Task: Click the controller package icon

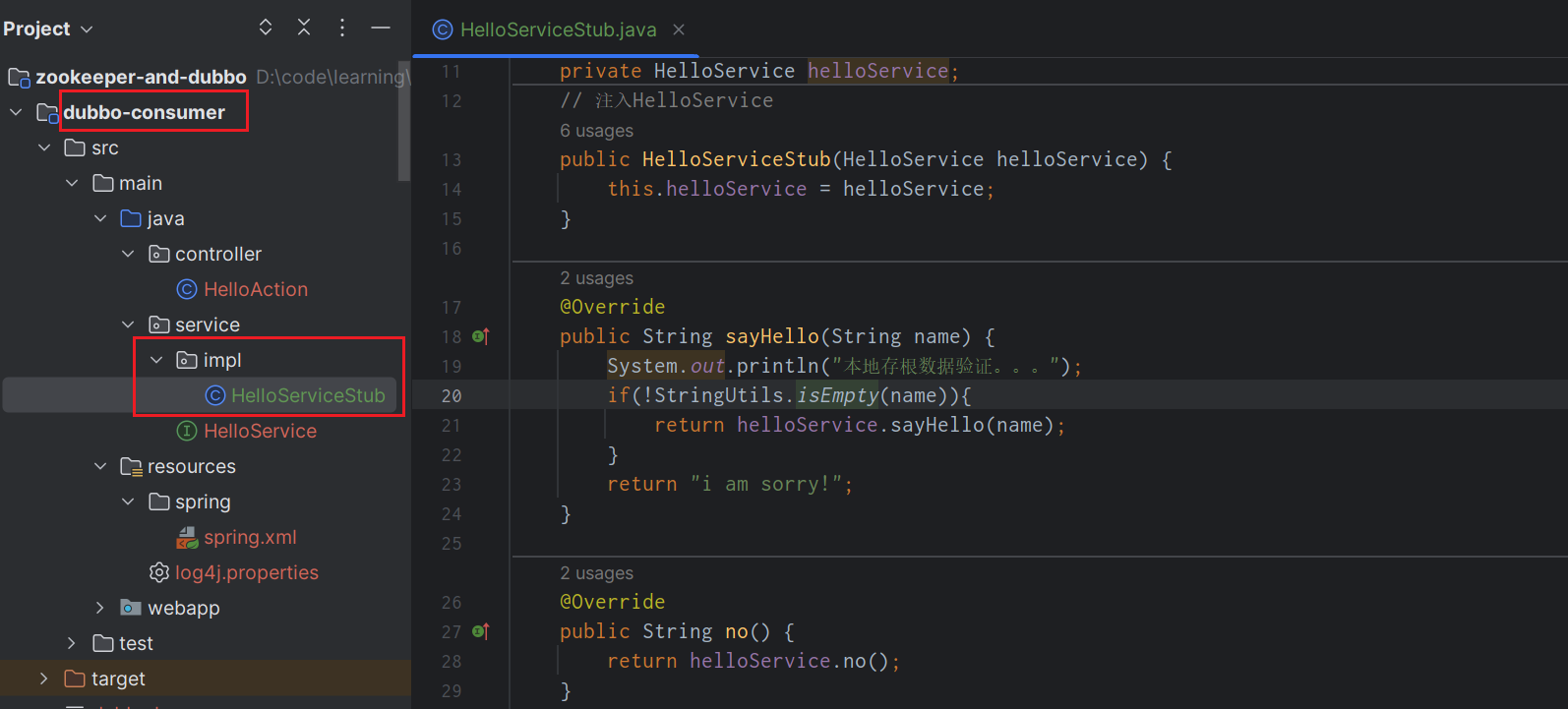Action: click(159, 254)
